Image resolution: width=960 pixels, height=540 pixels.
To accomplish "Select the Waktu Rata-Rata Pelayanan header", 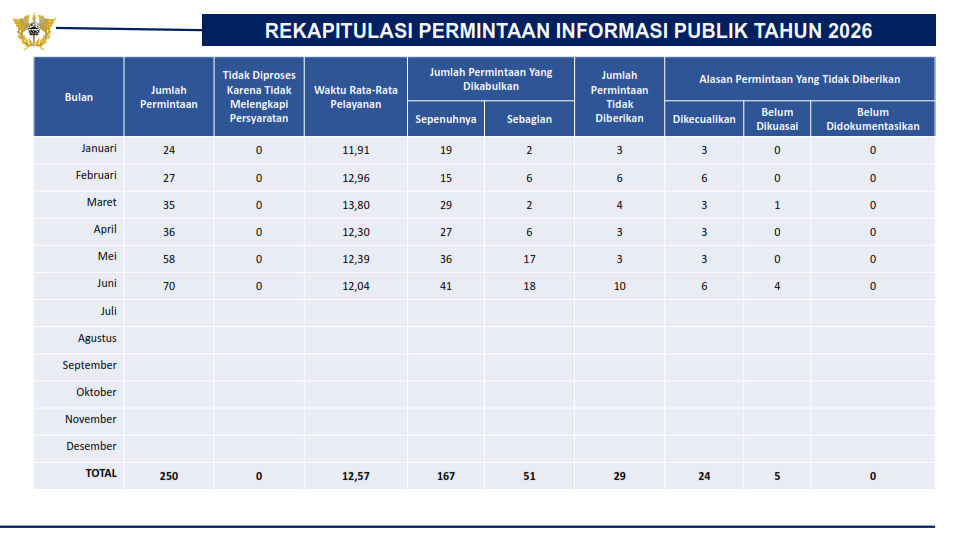I will (x=356, y=97).
